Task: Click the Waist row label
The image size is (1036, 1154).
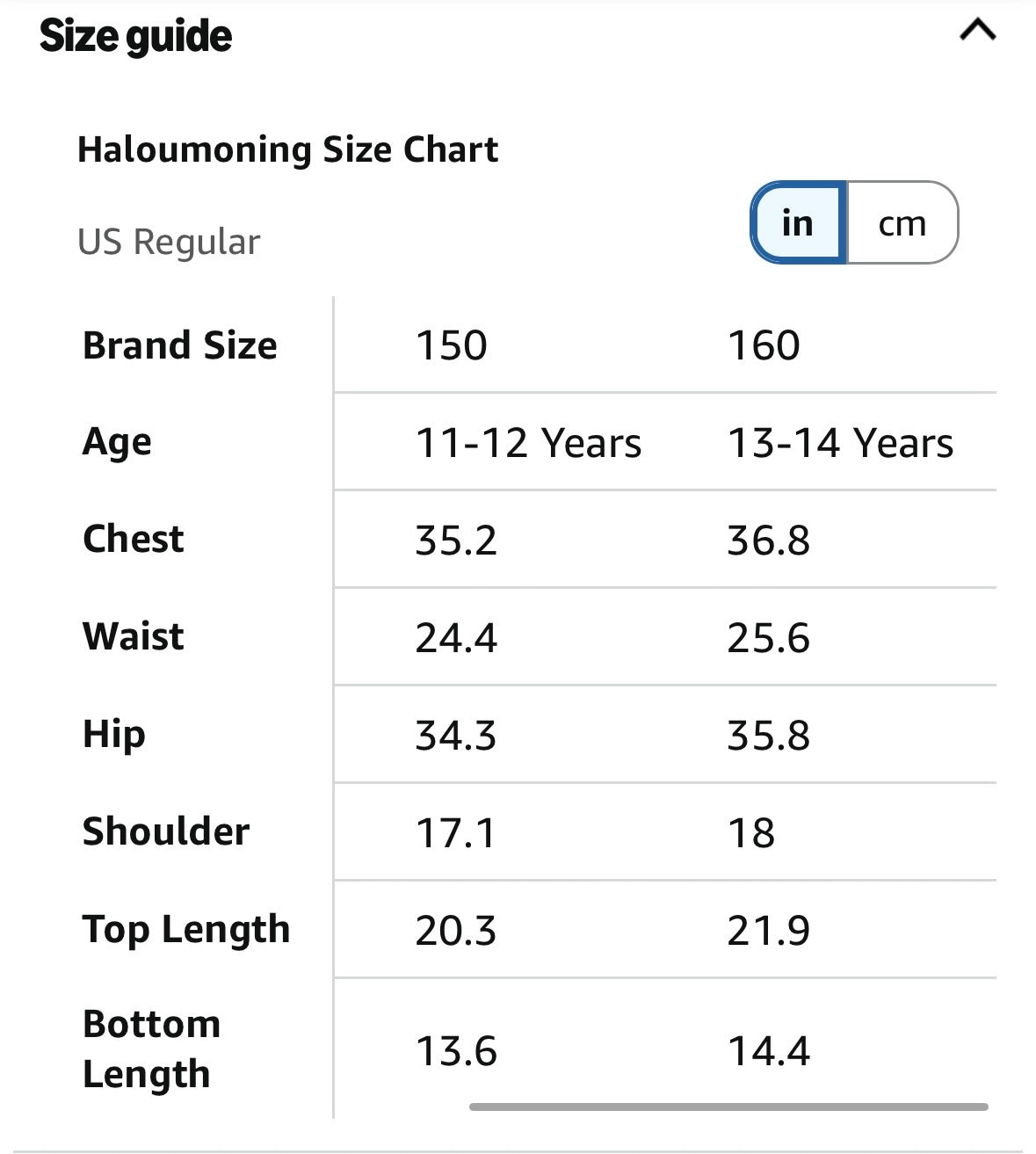Action: coord(134,636)
